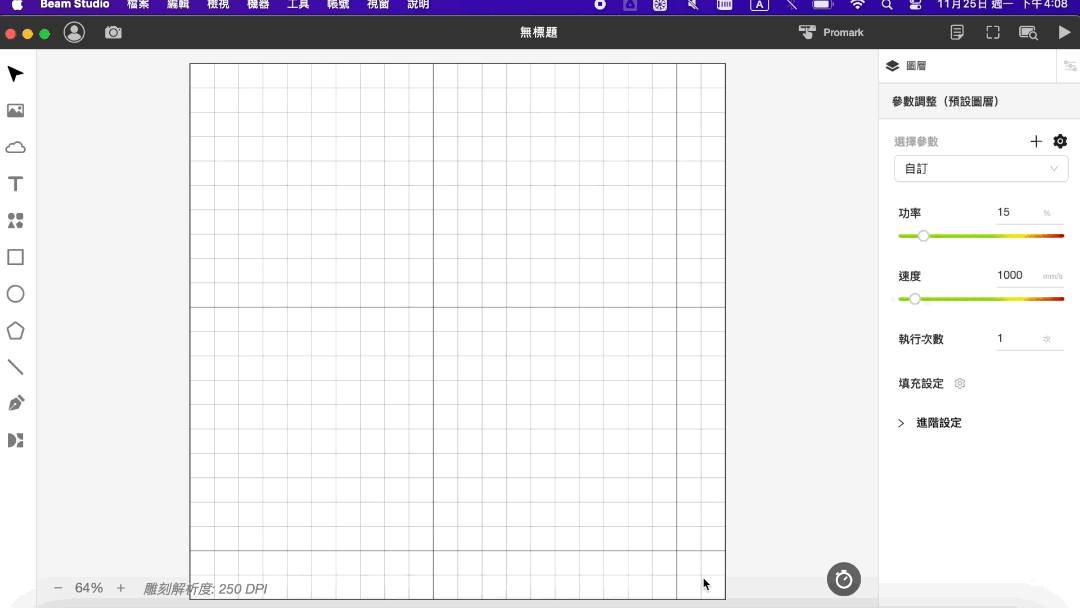Switch to the layers tab
Viewport: 1080px width, 608px height.
[906, 65]
